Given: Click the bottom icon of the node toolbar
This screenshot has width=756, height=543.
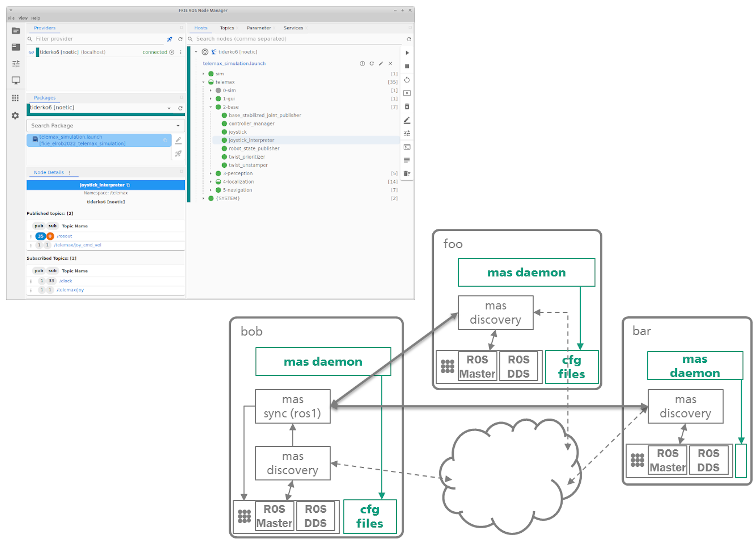Looking at the screenshot, I should 407,173.
